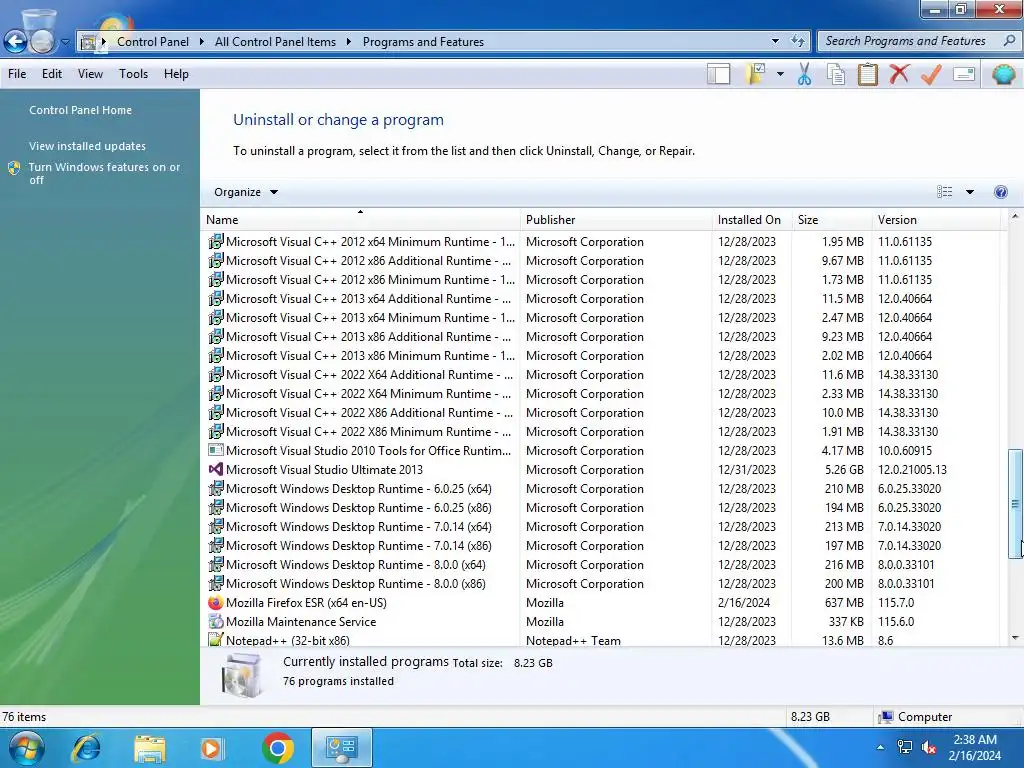This screenshot has height=768, width=1024.
Task: Click the program list scrollbar thumb
Action: [x=1015, y=503]
